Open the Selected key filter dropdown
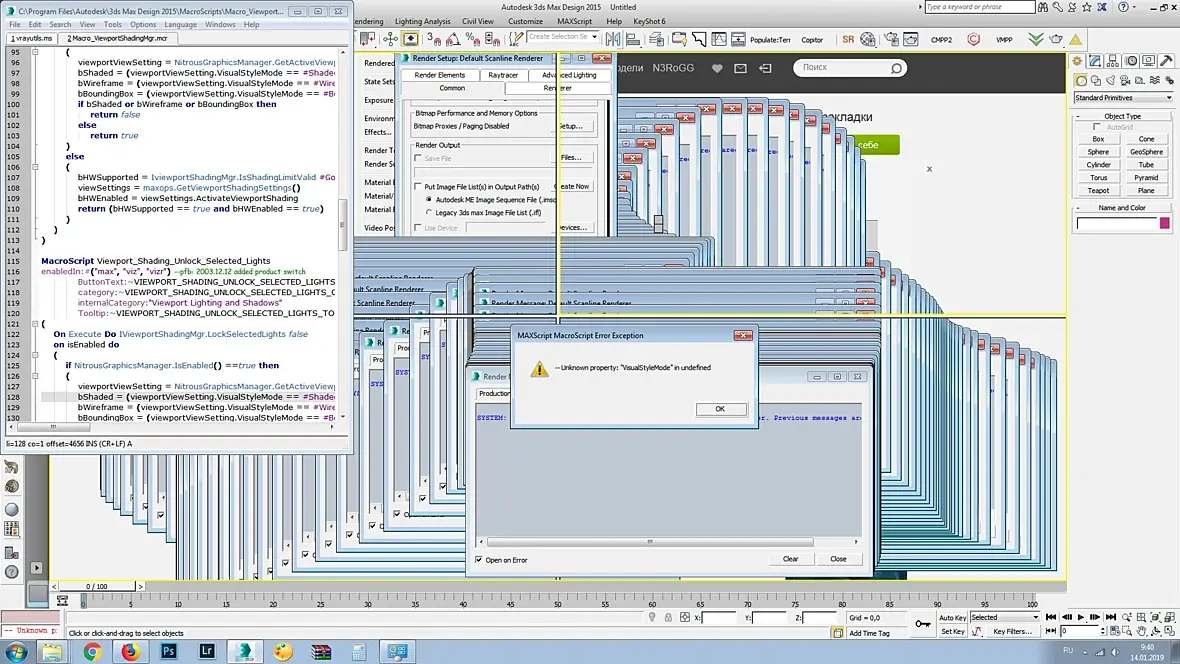 click(1004, 617)
